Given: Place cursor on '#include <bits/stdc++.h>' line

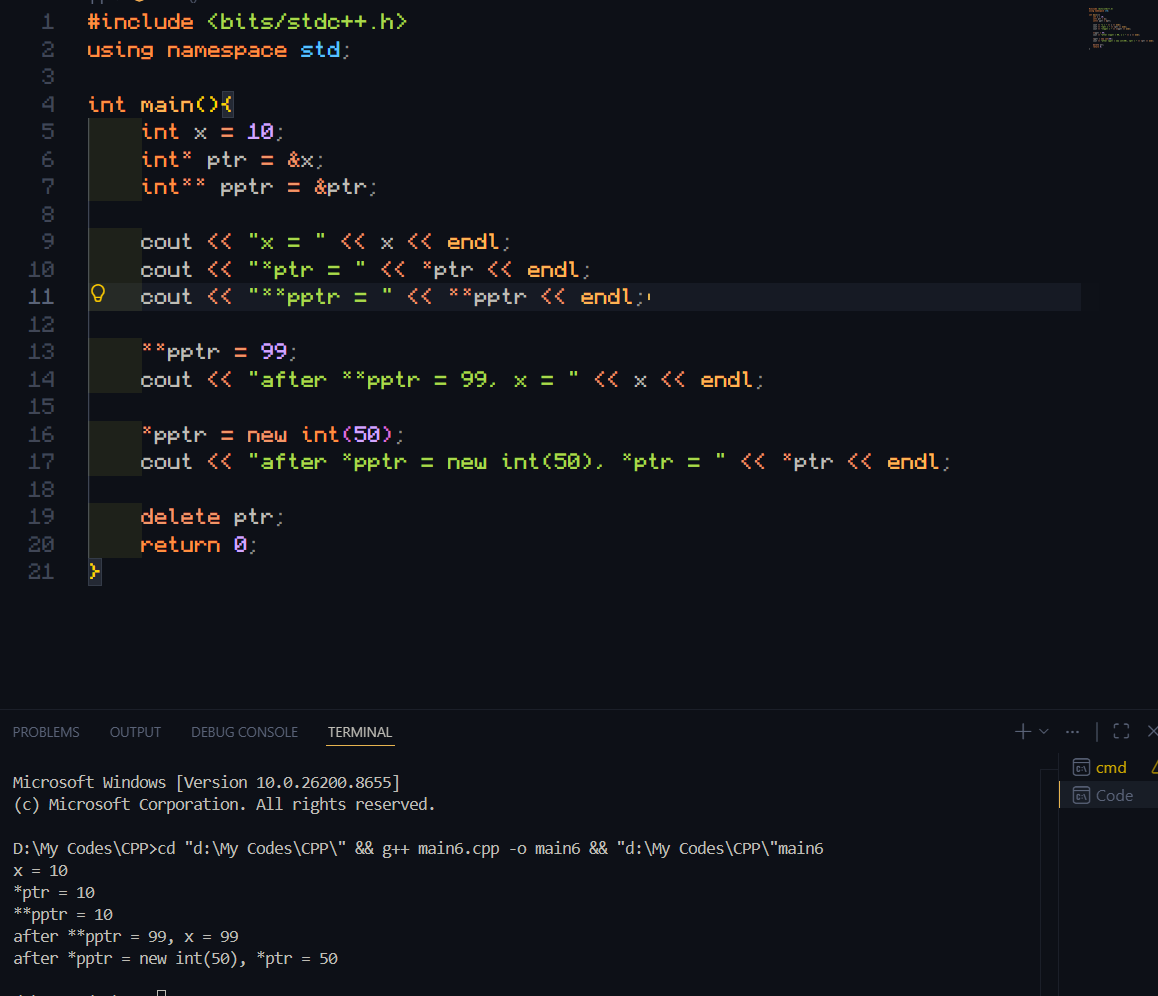Looking at the screenshot, I should point(247,22).
